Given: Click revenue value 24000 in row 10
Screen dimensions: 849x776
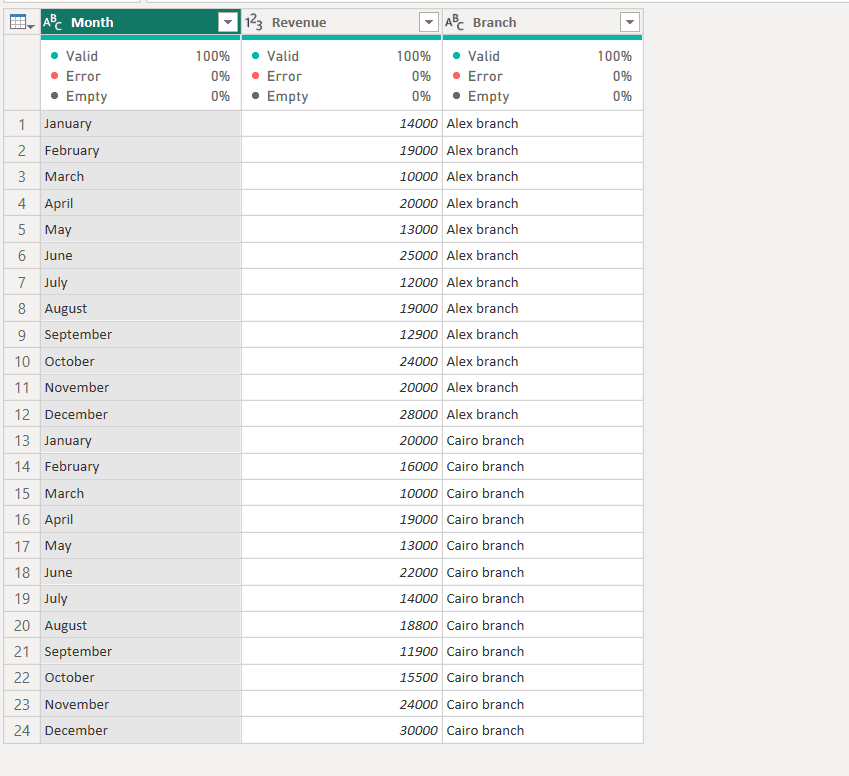Looking at the screenshot, I should (342, 361).
